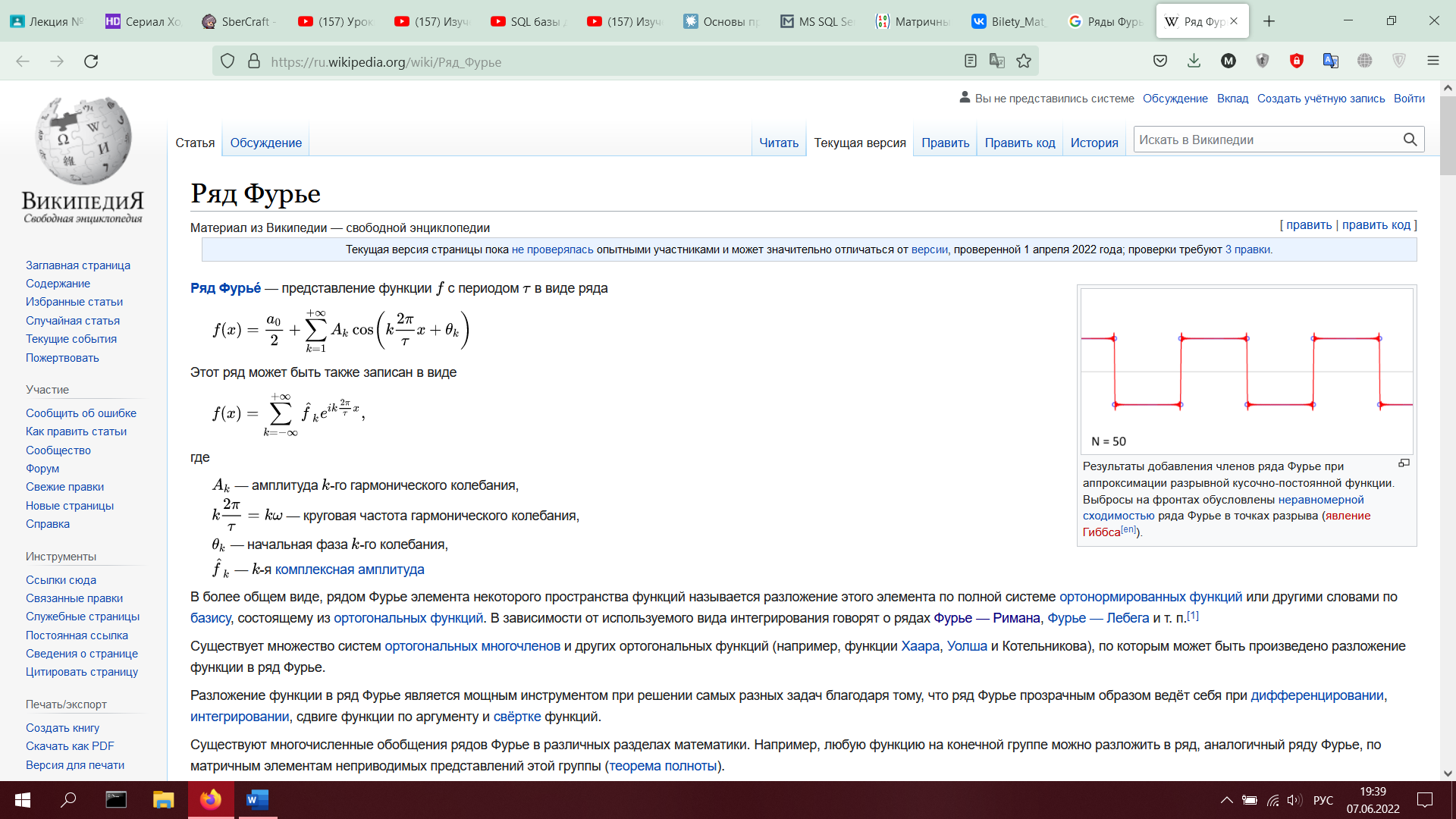Open Заглавная страница in sidebar

tap(78, 265)
